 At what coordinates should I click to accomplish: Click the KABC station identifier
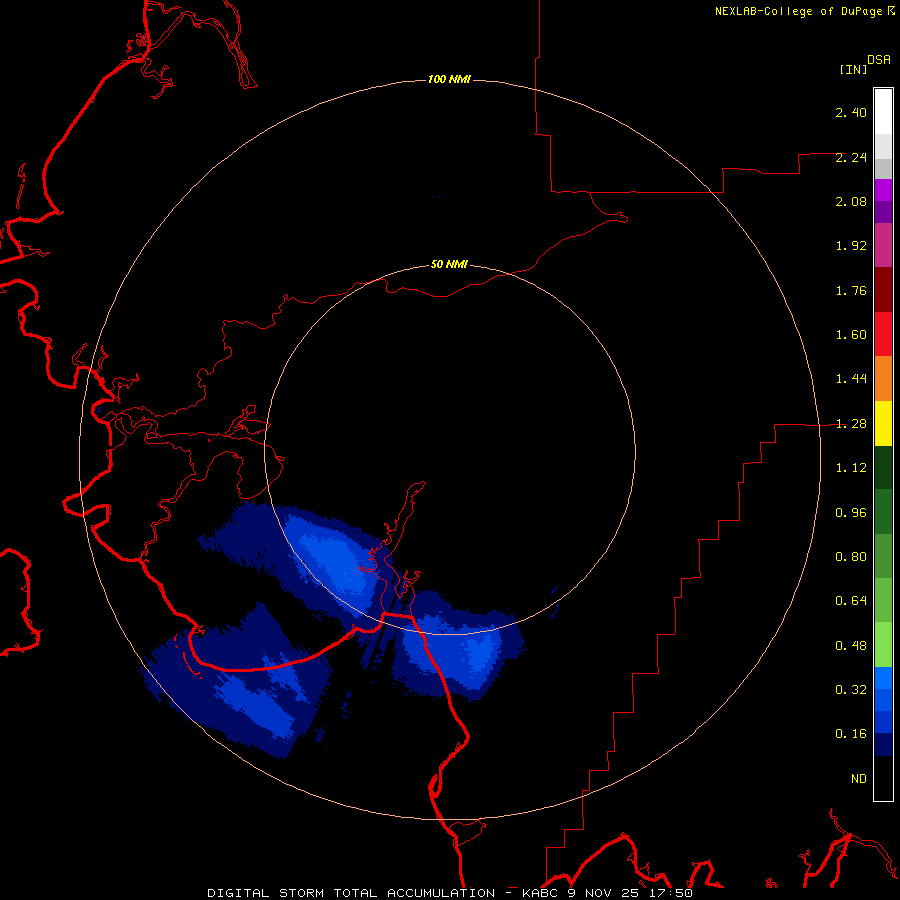click(541, 893)
